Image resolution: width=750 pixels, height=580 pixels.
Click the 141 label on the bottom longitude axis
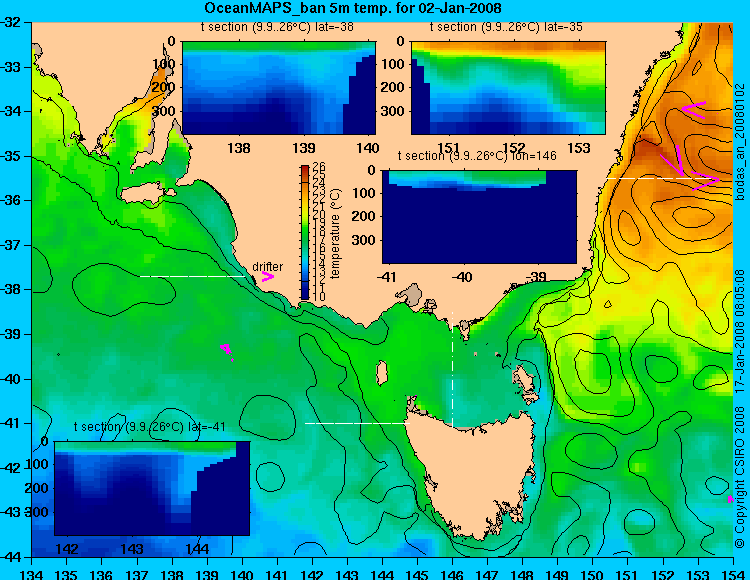click(277, 574)
